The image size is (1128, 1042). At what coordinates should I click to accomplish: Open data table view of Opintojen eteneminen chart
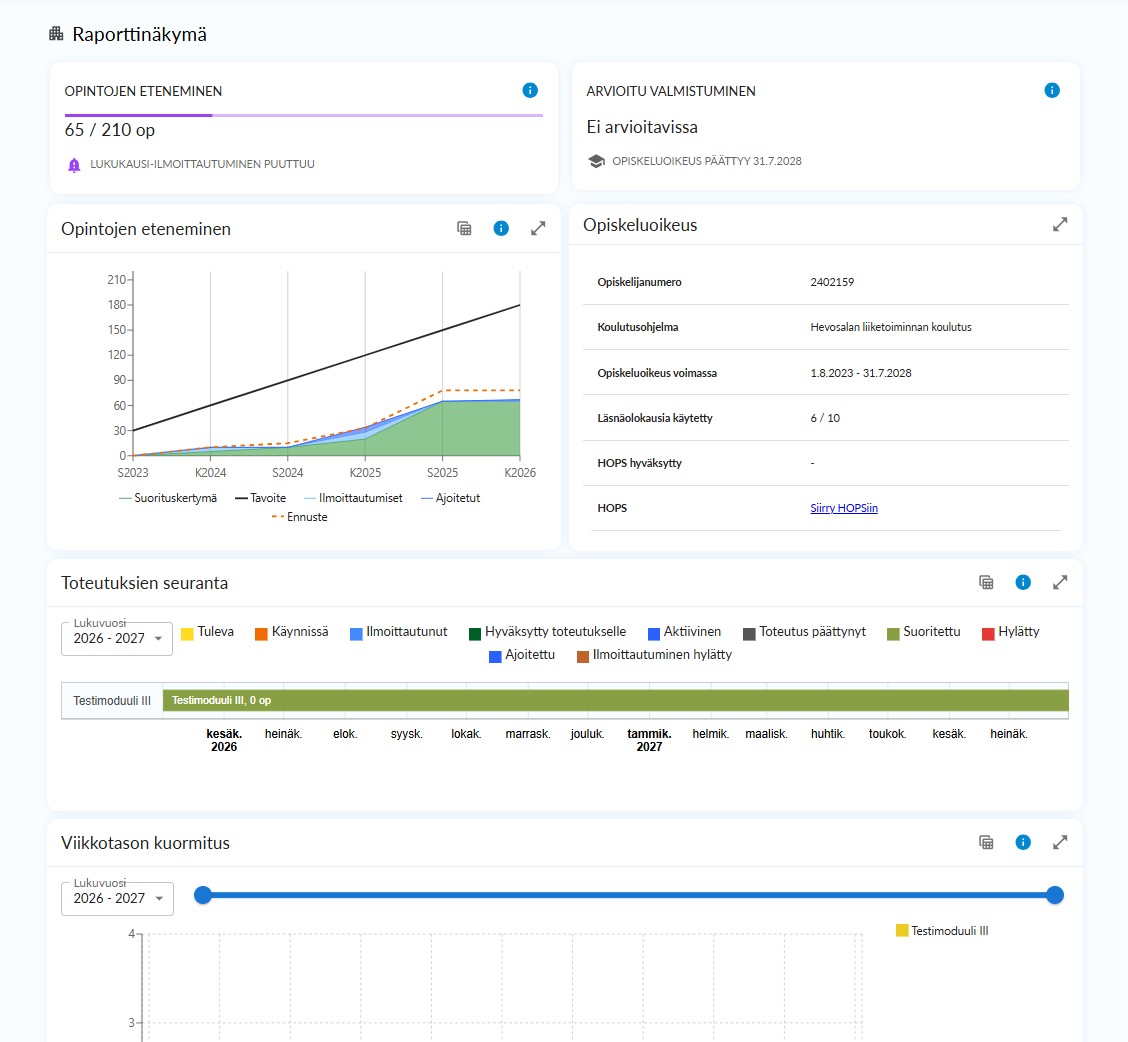point(465,228)
